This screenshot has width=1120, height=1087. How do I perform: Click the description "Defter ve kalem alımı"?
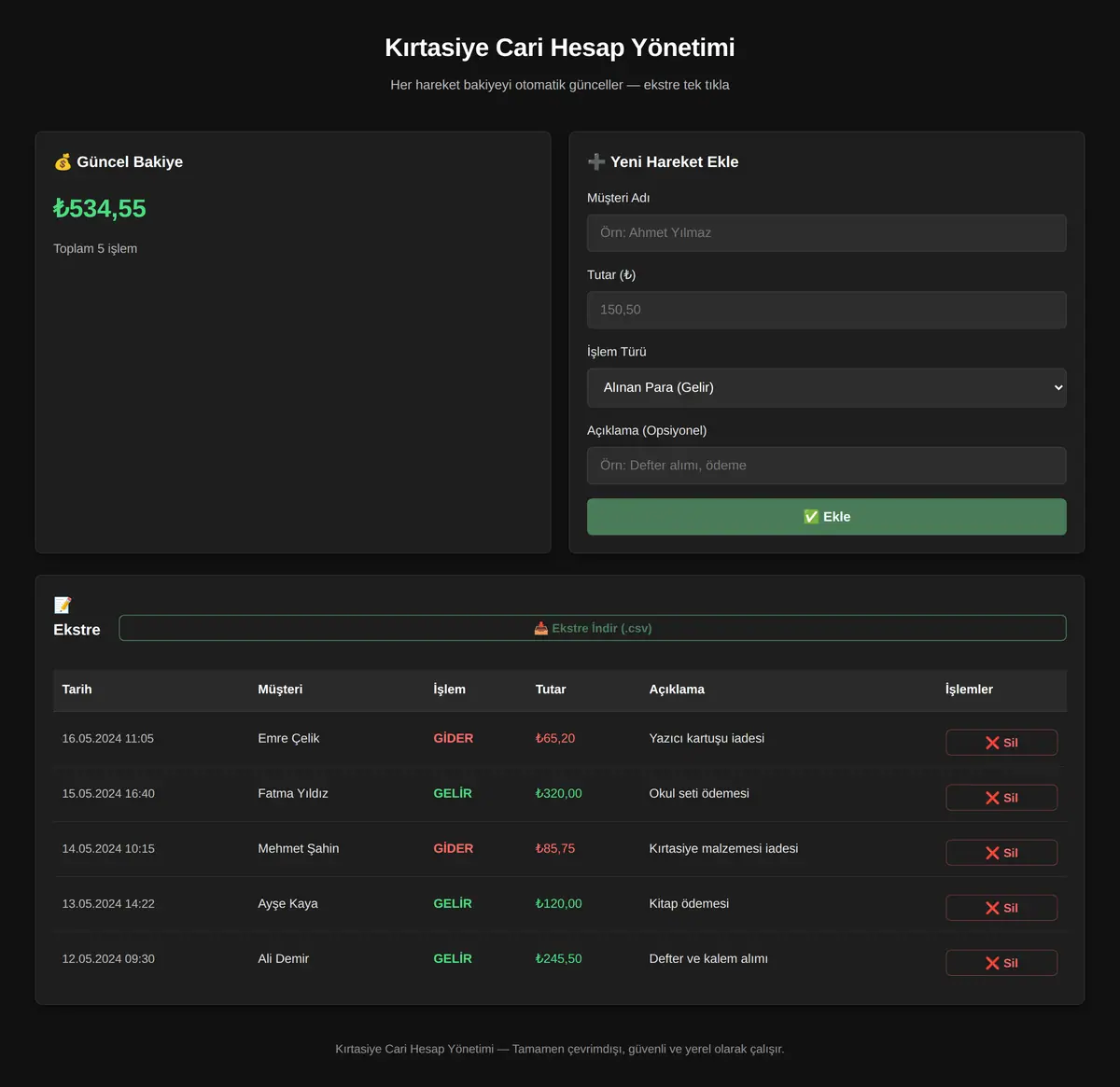point(708,959)
